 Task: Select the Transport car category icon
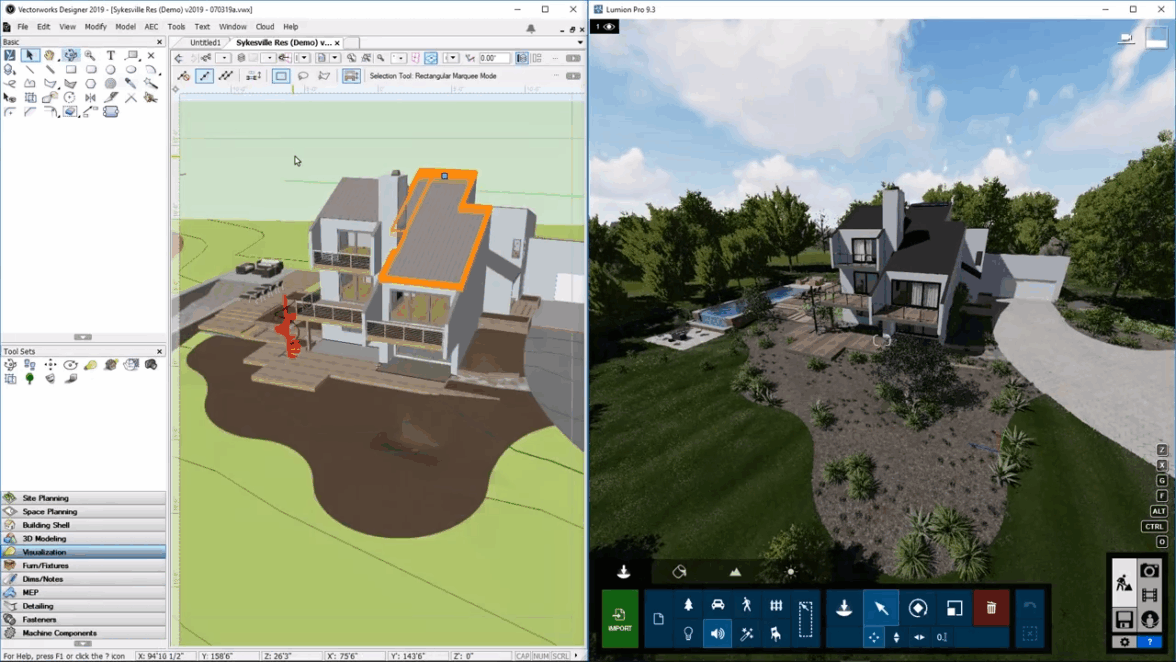(717, 605)
